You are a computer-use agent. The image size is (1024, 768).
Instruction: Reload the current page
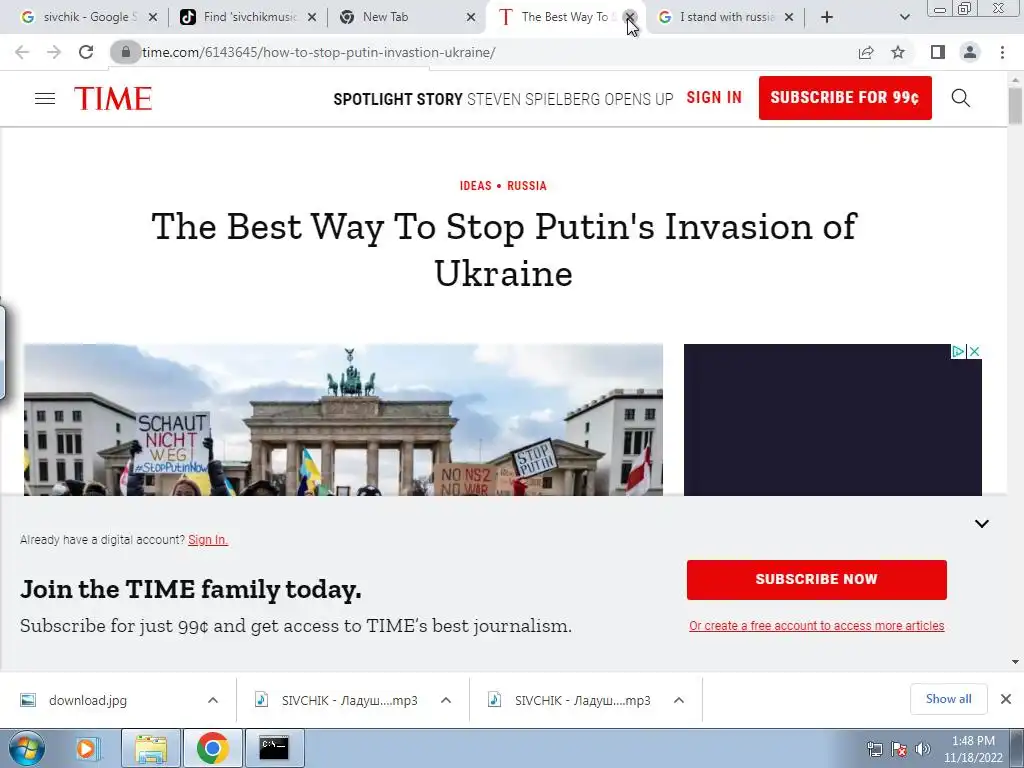86,52
